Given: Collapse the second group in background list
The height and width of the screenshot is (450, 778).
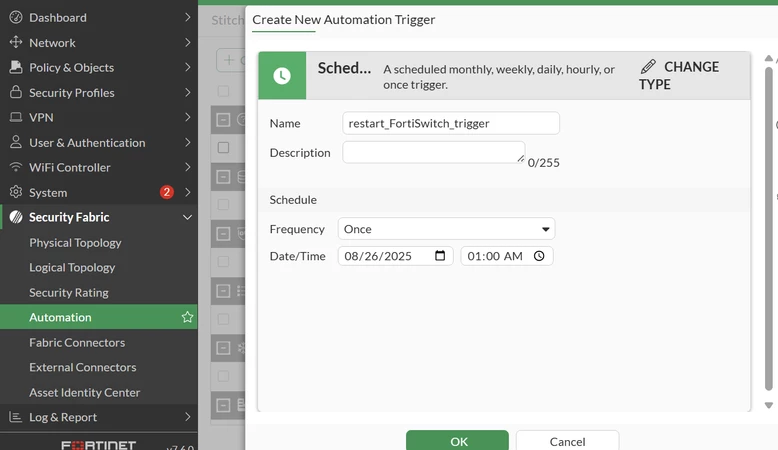Looking at the screenshot, I should pos(223,177).
